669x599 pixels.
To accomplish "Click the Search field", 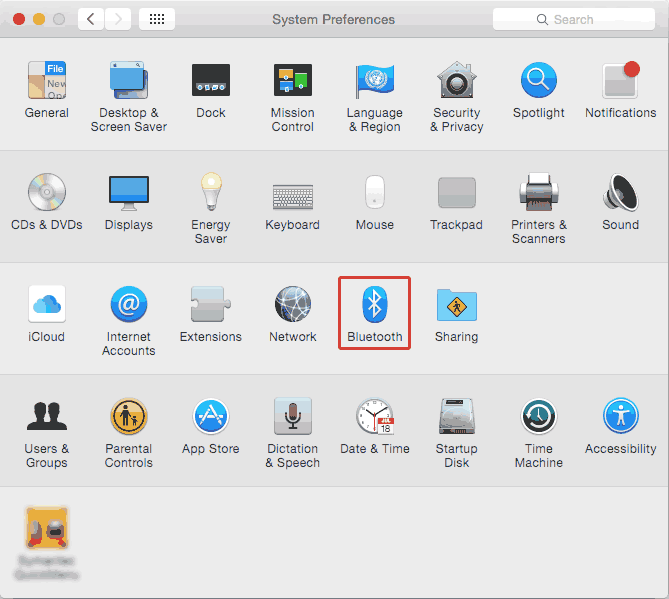I will tap(573, 19).
